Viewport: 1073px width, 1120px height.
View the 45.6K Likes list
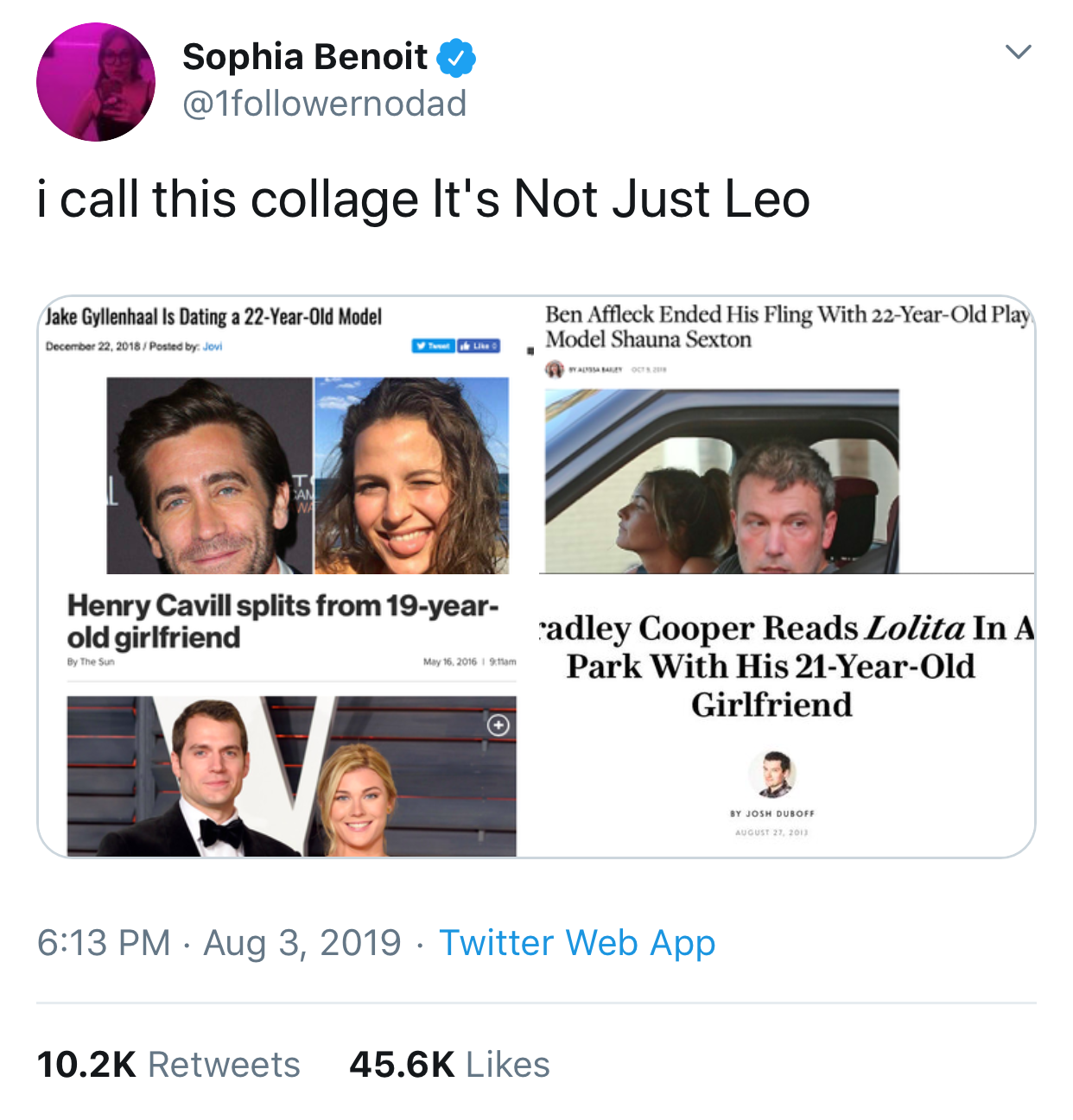449,1064
